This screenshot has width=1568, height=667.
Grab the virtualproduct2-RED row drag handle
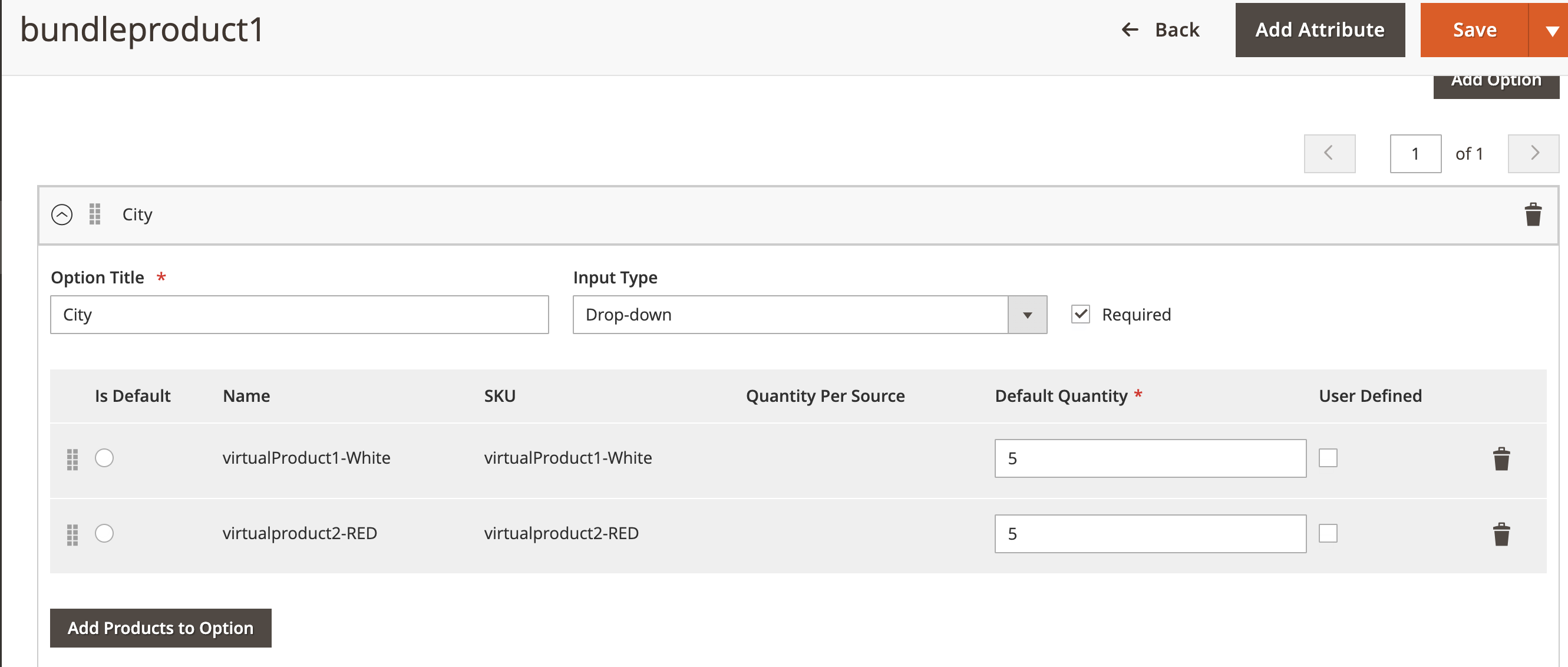click(x=72, y=534)
